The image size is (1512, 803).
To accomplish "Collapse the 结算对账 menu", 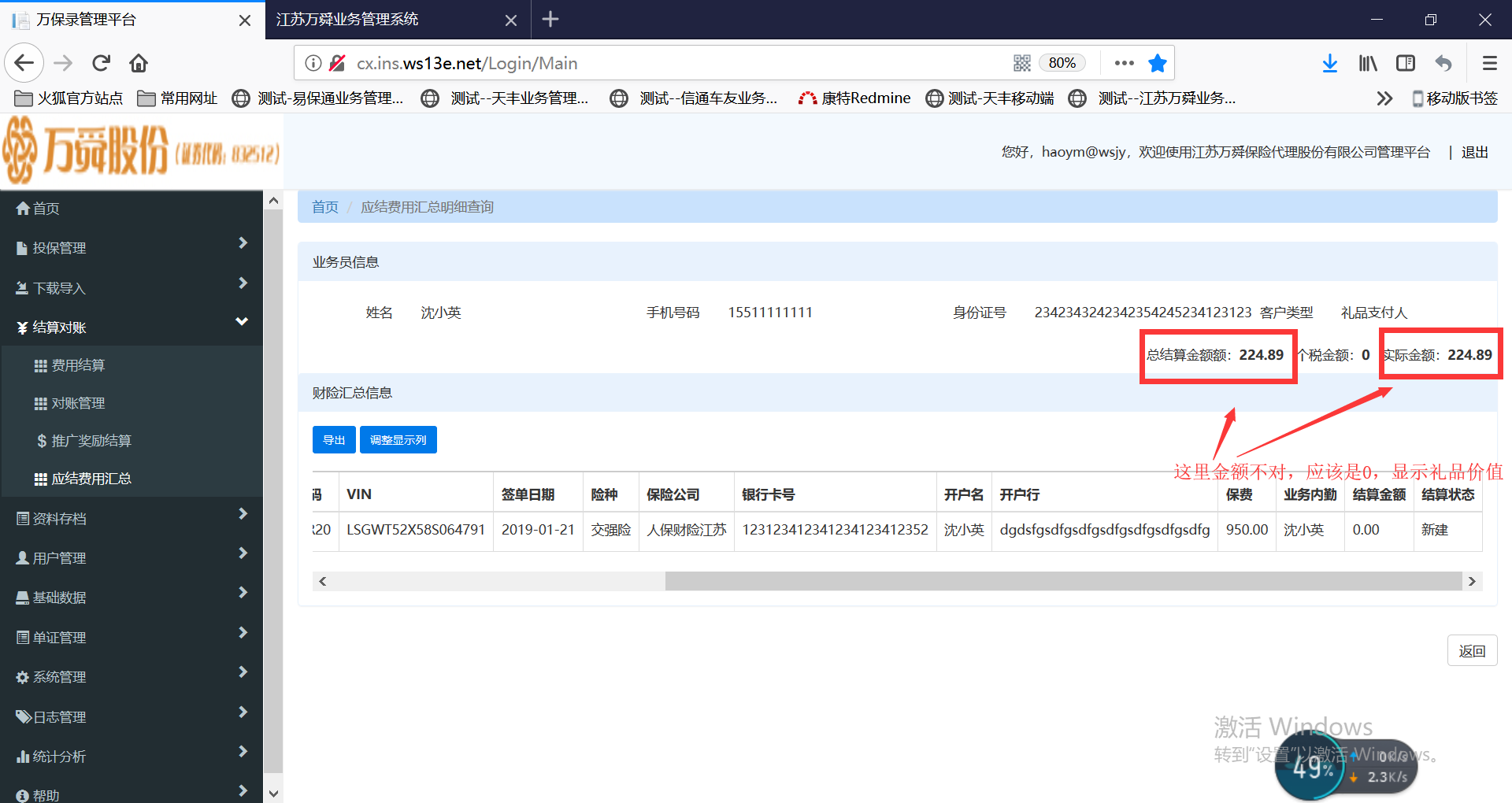I will point(132,327).
